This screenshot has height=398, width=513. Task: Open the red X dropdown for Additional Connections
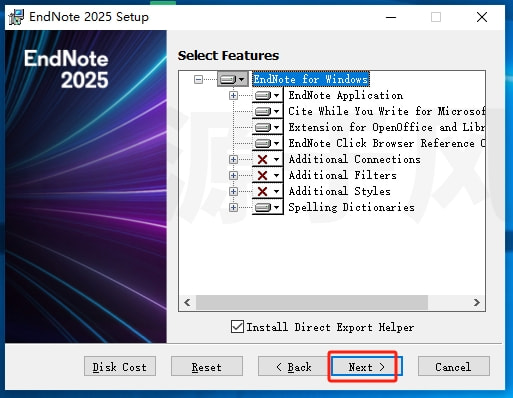[267, 159]
